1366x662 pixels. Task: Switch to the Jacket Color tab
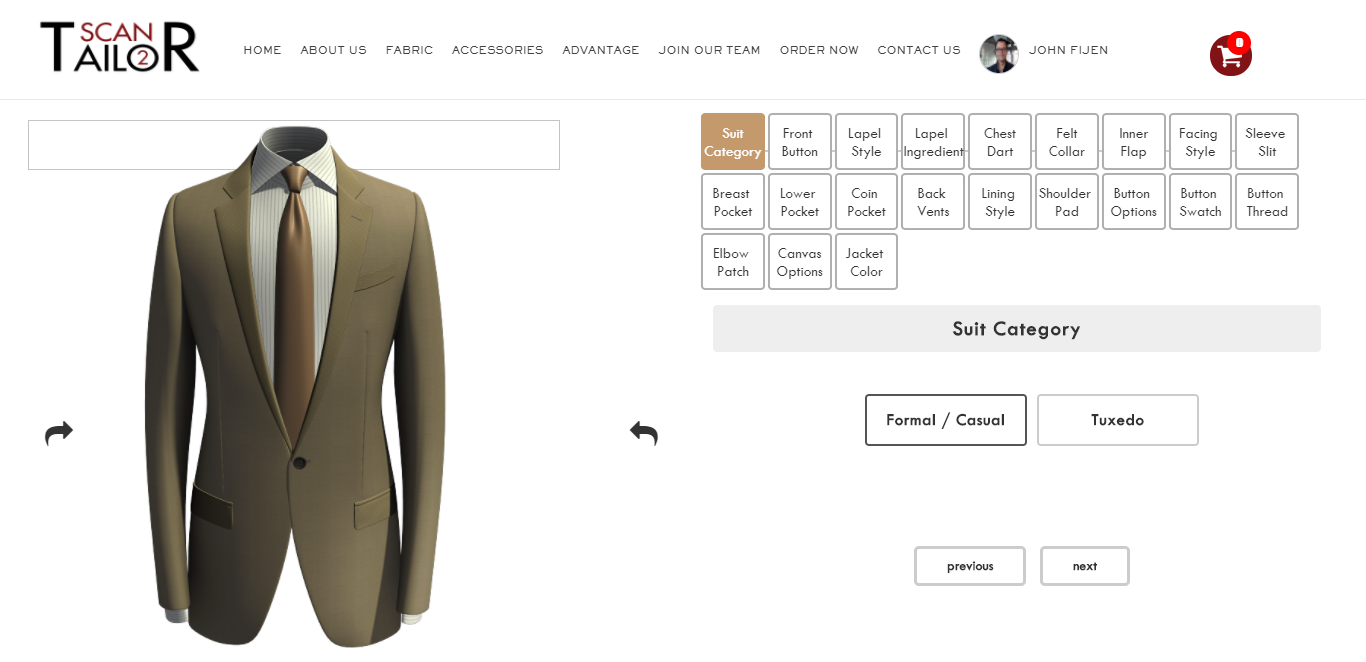tap(866, 262)
